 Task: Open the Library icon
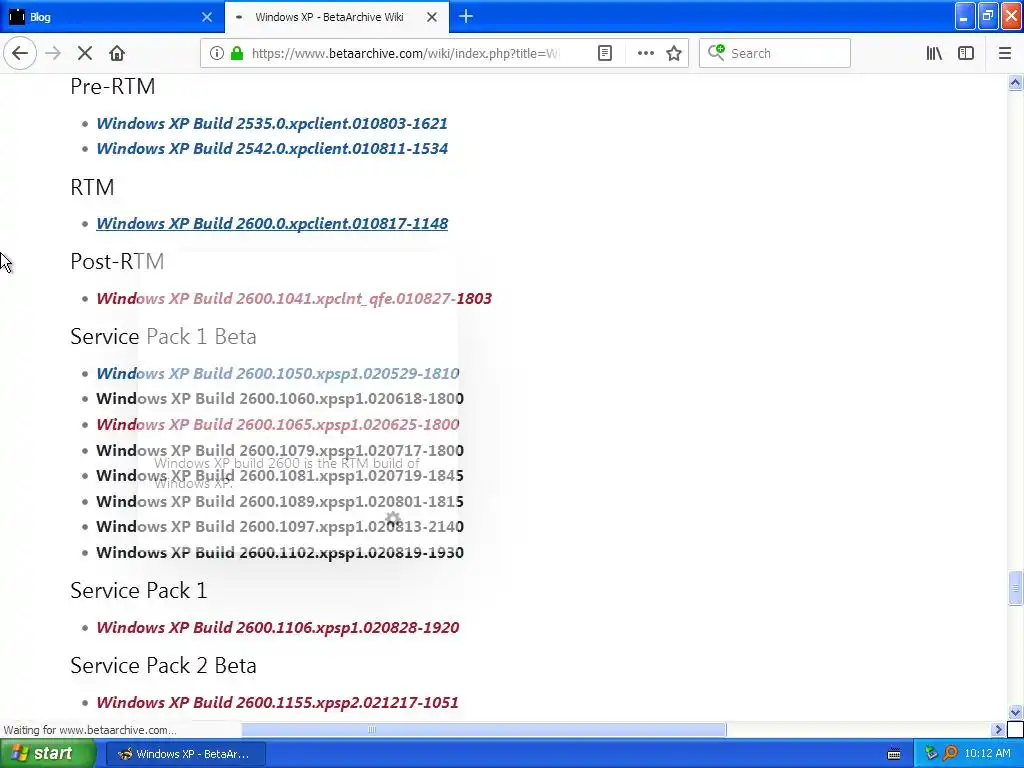pyautogui.click(x=934, y=54)
